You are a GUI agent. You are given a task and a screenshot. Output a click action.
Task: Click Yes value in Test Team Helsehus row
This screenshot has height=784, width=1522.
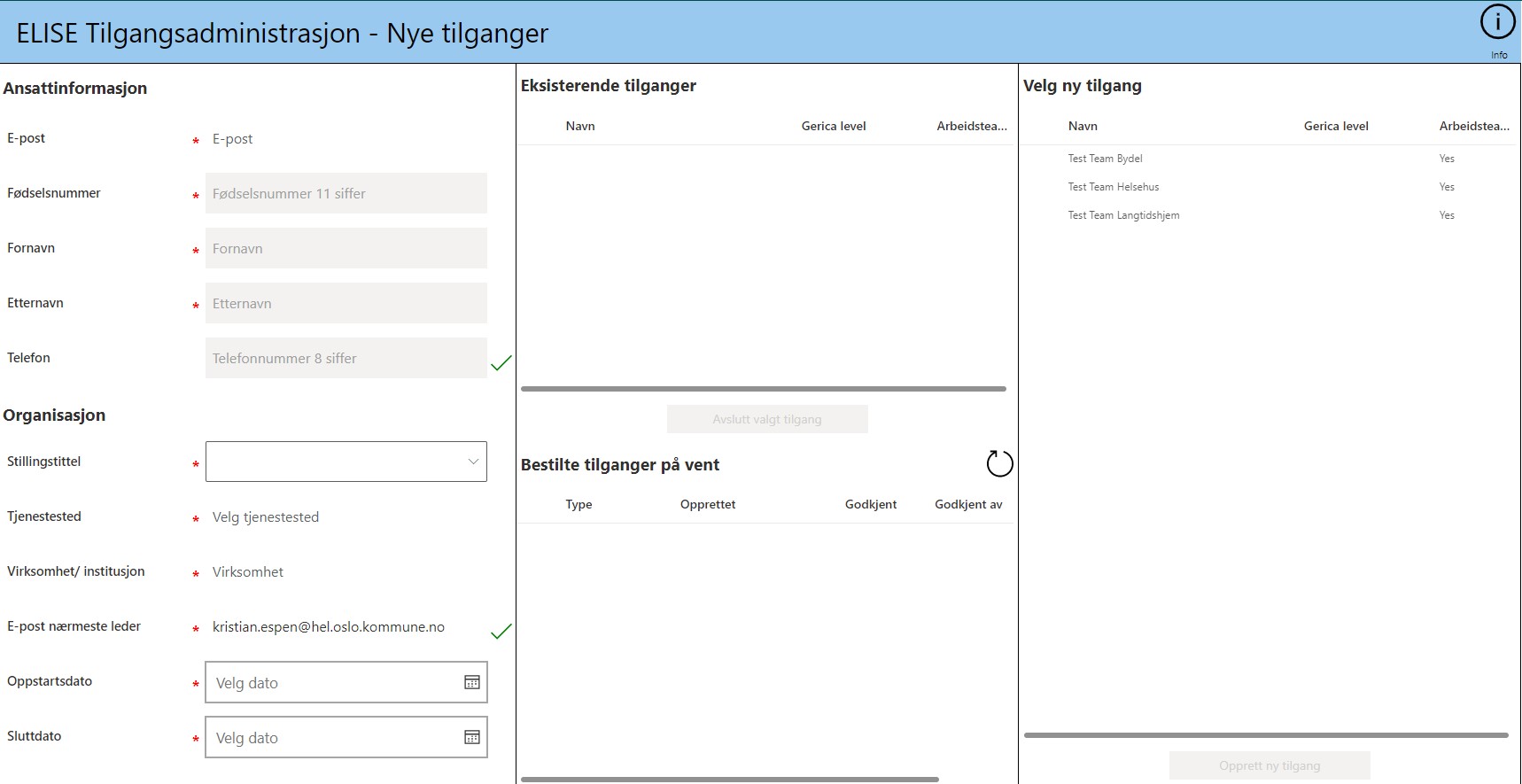(1447, 187)
